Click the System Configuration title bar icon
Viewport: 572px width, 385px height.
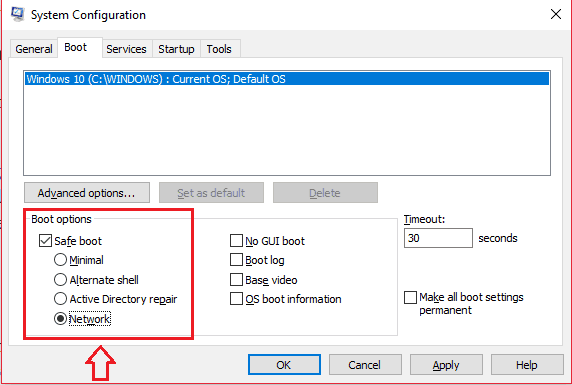point(17,15)
